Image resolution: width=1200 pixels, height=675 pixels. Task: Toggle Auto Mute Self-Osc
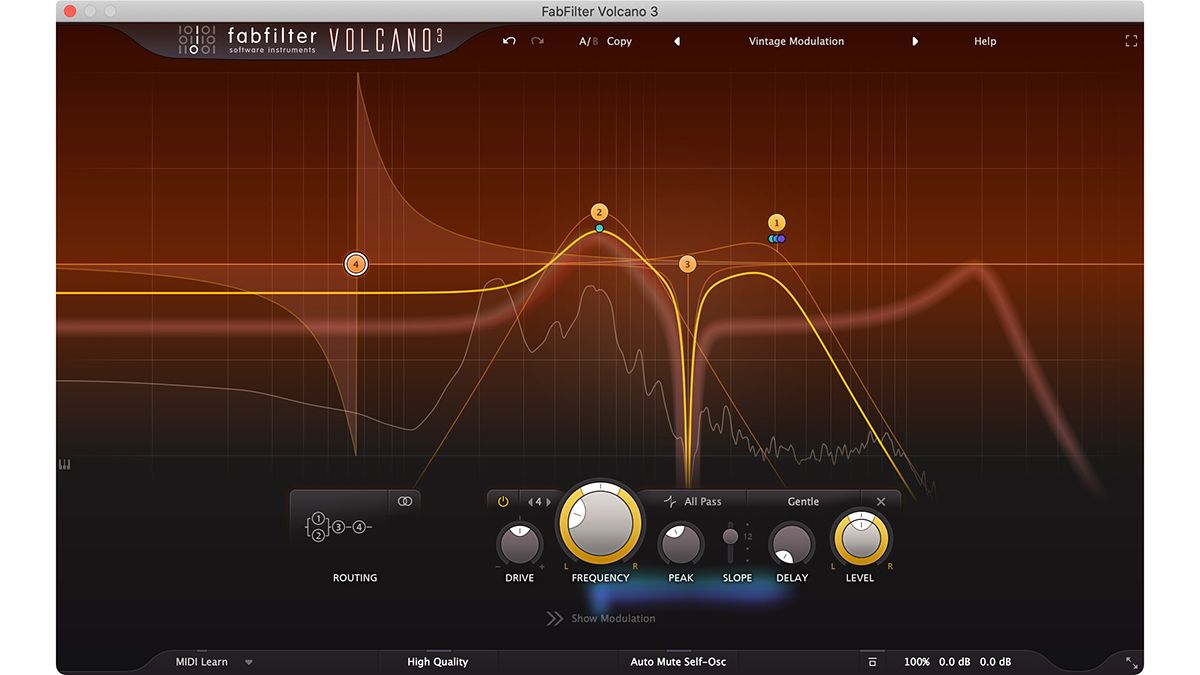point(678,662)
